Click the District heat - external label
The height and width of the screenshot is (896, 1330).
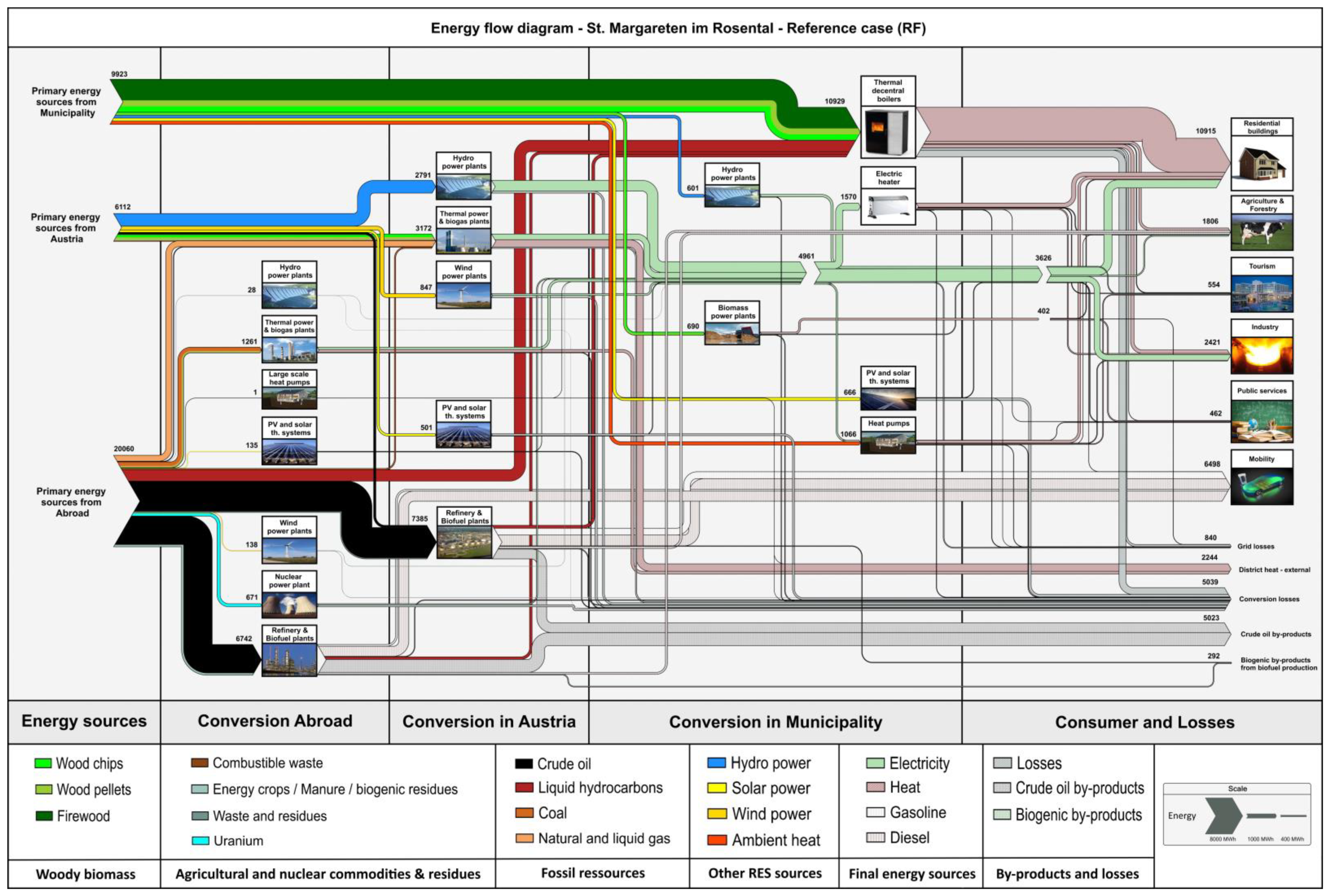tap(1274, 570)
